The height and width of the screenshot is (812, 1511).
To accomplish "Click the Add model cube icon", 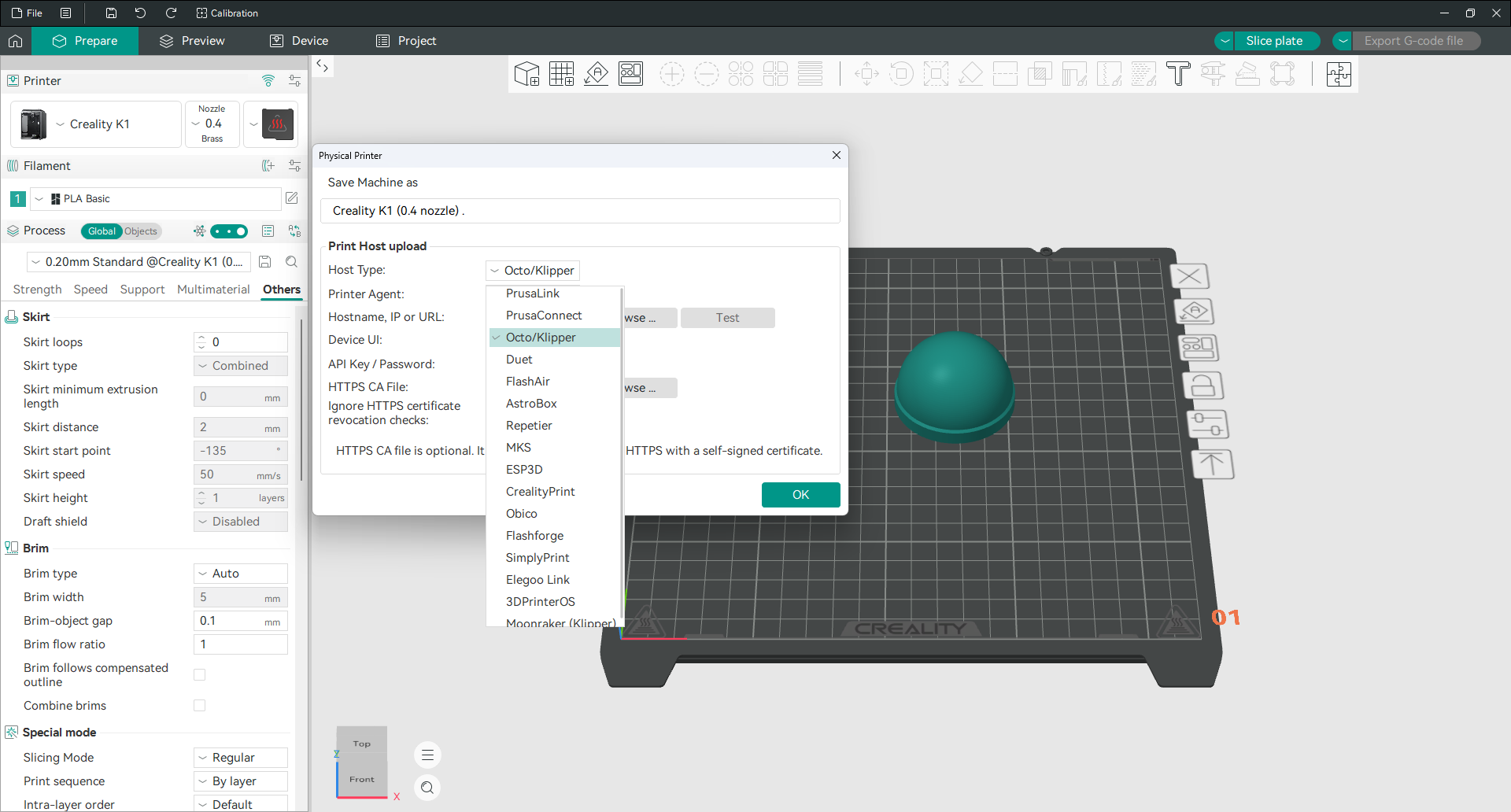I will (x=526, y=74).
